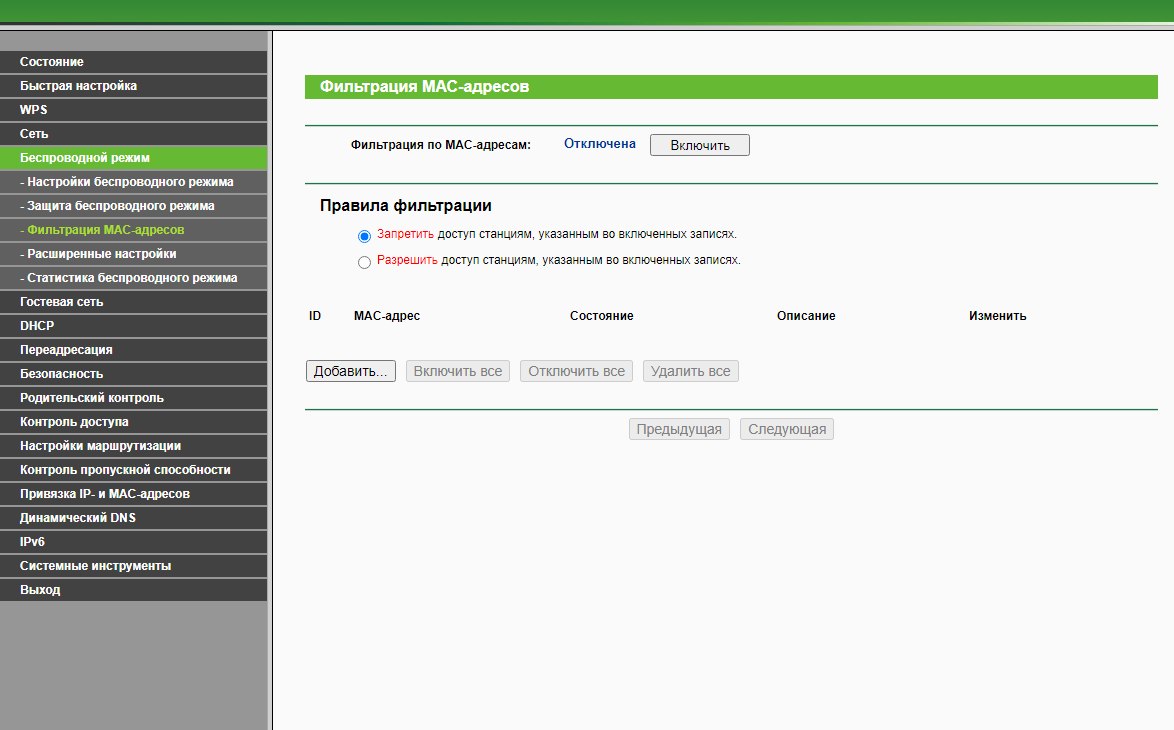
Task: Select Фильтрация MAC-адресов submenu item
Action: click(x=133, y=229)
